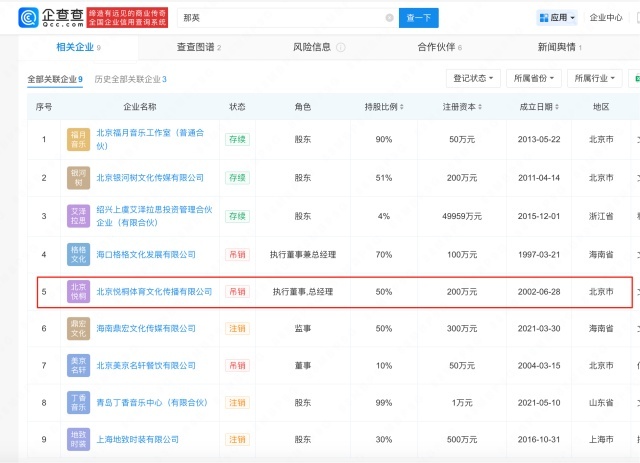Click the 1997-03-21 founding date cell
Viewport: 640px width, 463px height.
pyautogui.click(x=539, y=254)
